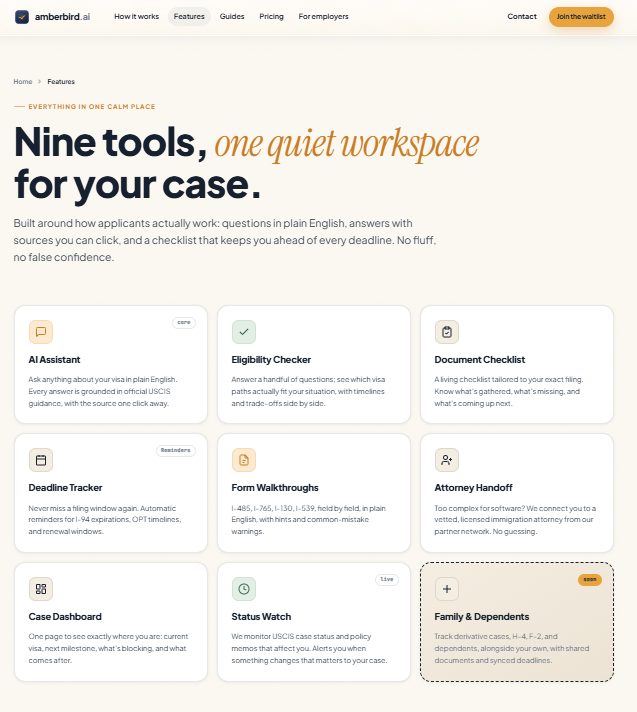The height and width of the screenshot is (712, 637).
Task: Open the Form Walkthroughs card title
Action: point(275,488)
